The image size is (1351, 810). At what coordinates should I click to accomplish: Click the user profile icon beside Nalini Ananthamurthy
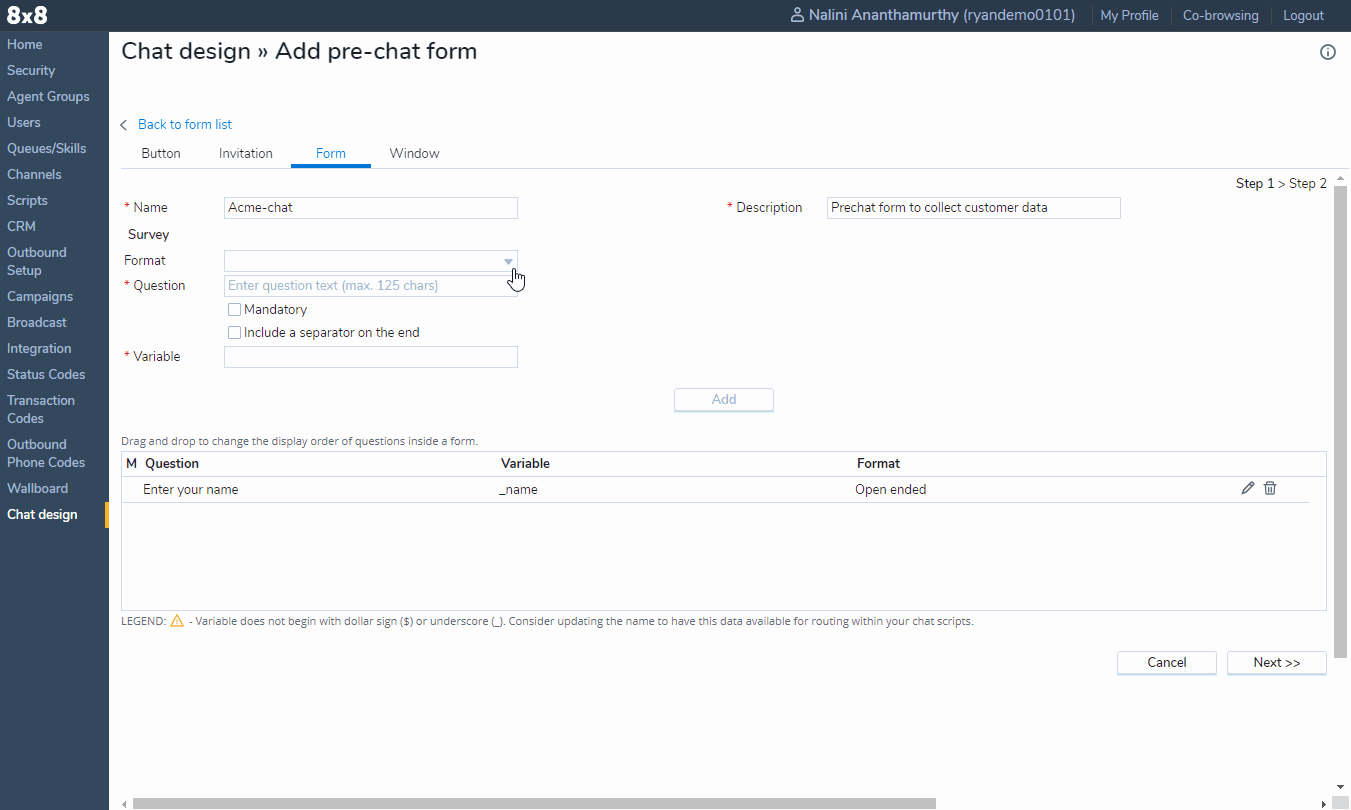point(797,15)
